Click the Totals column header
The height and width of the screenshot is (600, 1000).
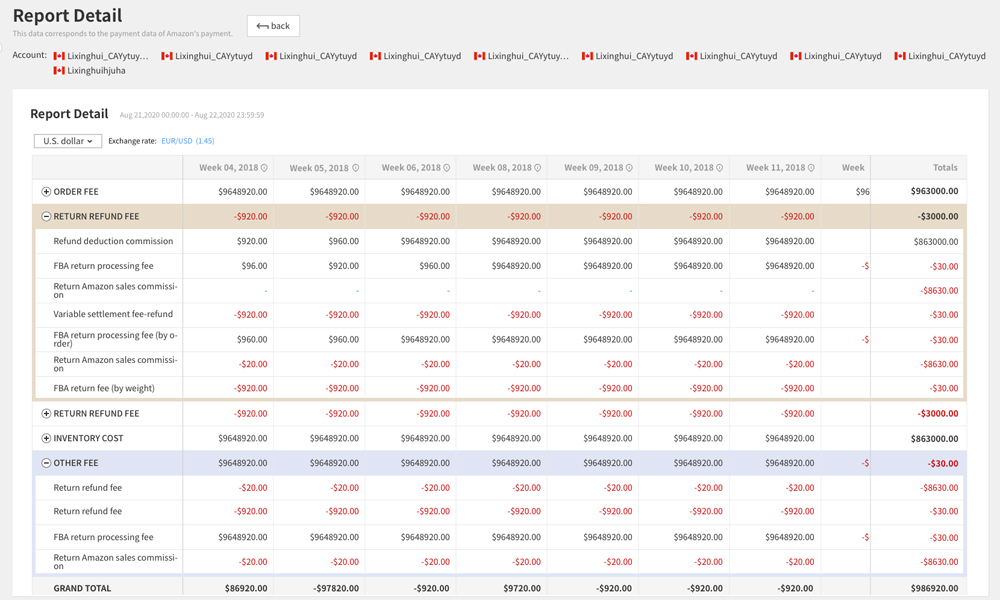[944, 168]
